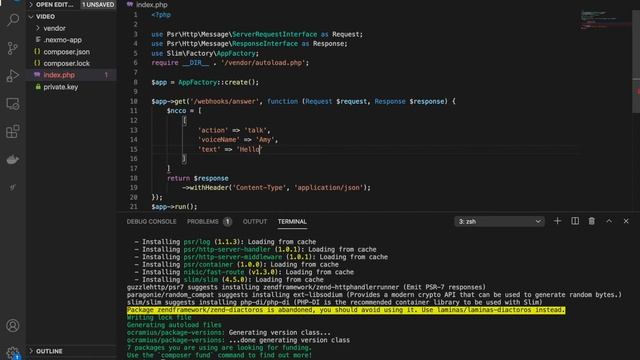Click 'ResponseInterface' on line 4
The image size is (640, 360).
coord(265,44)
